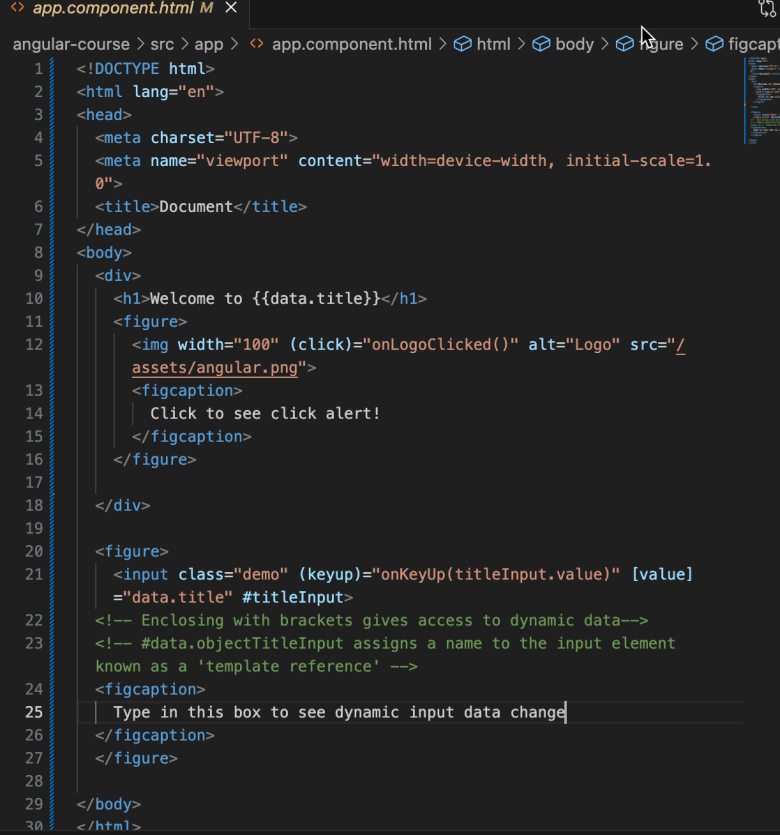Viewport: 780px width, 835px height.
Task: Click the symbol cube icon beside html breadcrumb
Action: coord(462,44)
